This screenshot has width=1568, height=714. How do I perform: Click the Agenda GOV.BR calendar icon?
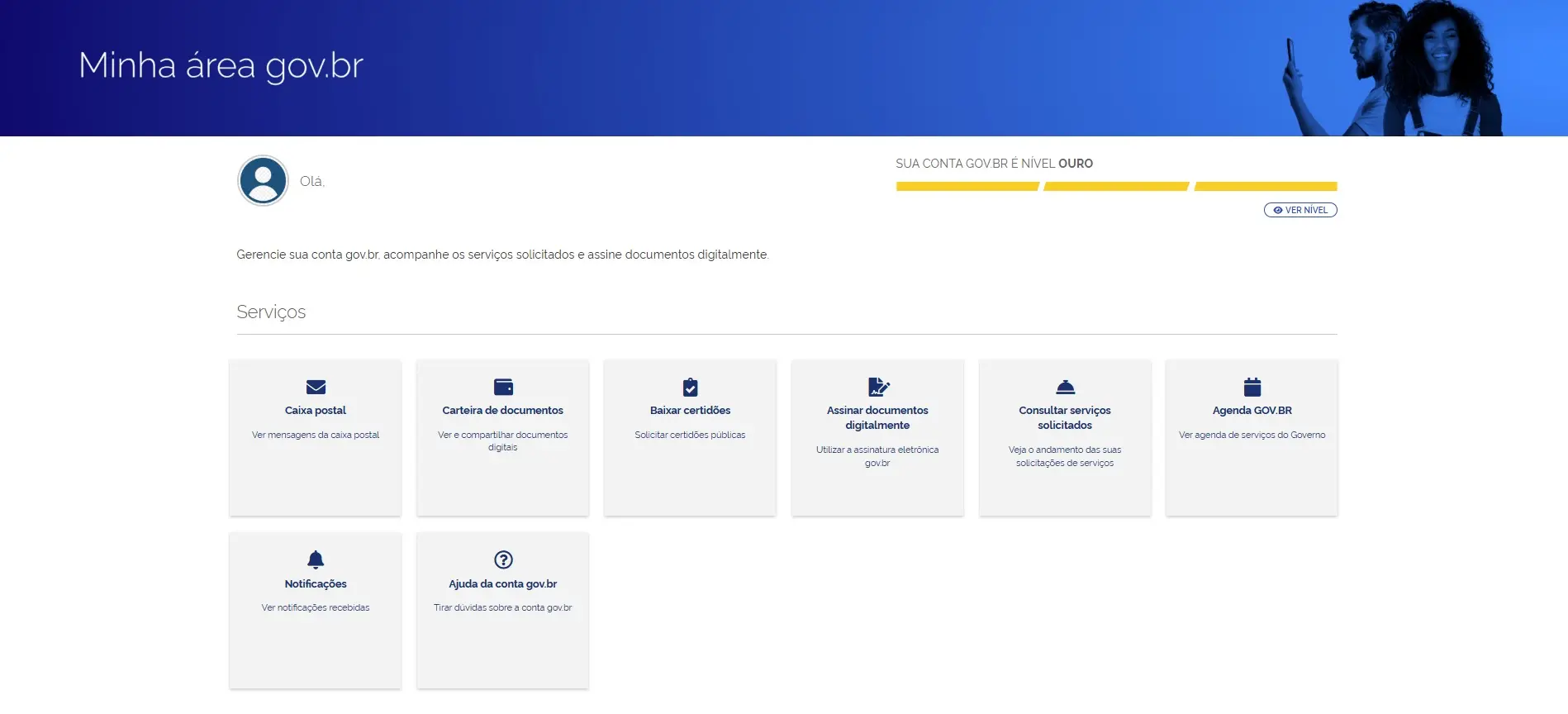(x=1252, y=387)
